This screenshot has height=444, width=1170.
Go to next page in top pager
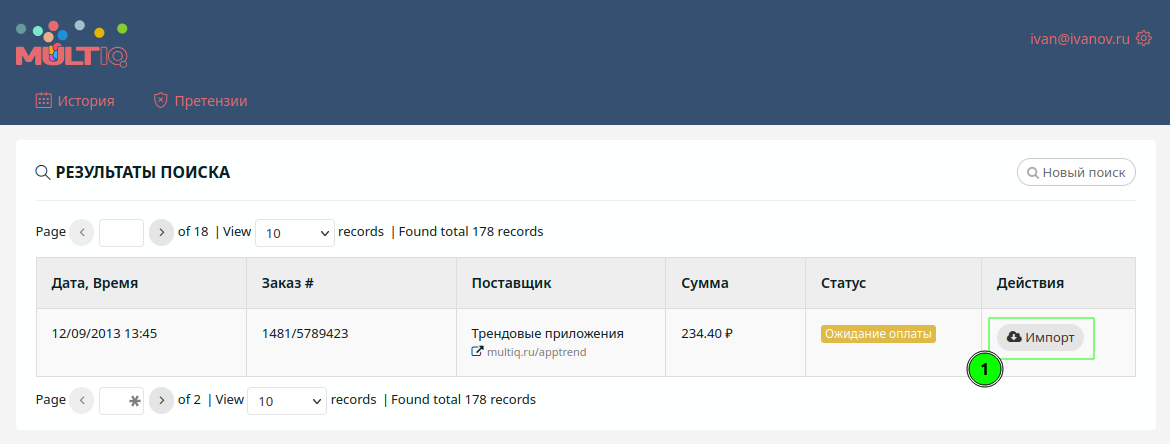[x=161, y=232]
